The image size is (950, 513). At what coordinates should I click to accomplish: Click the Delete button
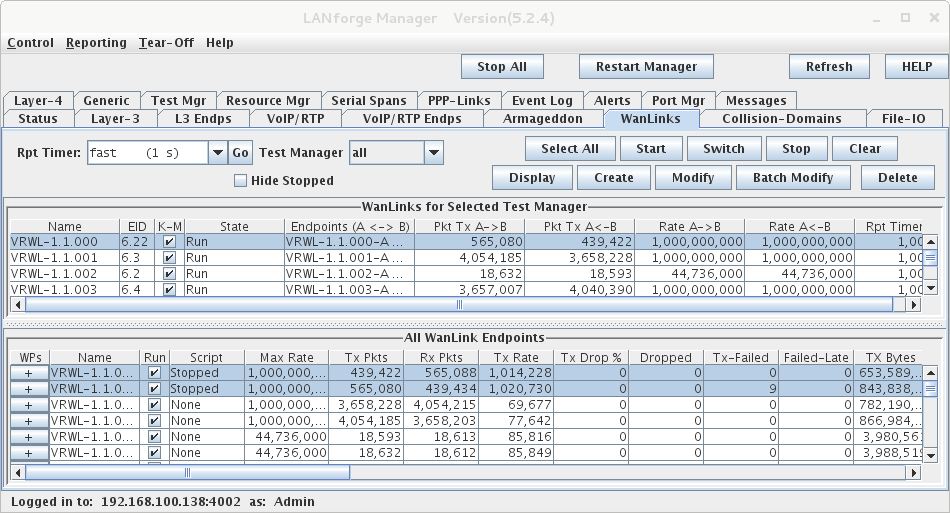[897, 177]
